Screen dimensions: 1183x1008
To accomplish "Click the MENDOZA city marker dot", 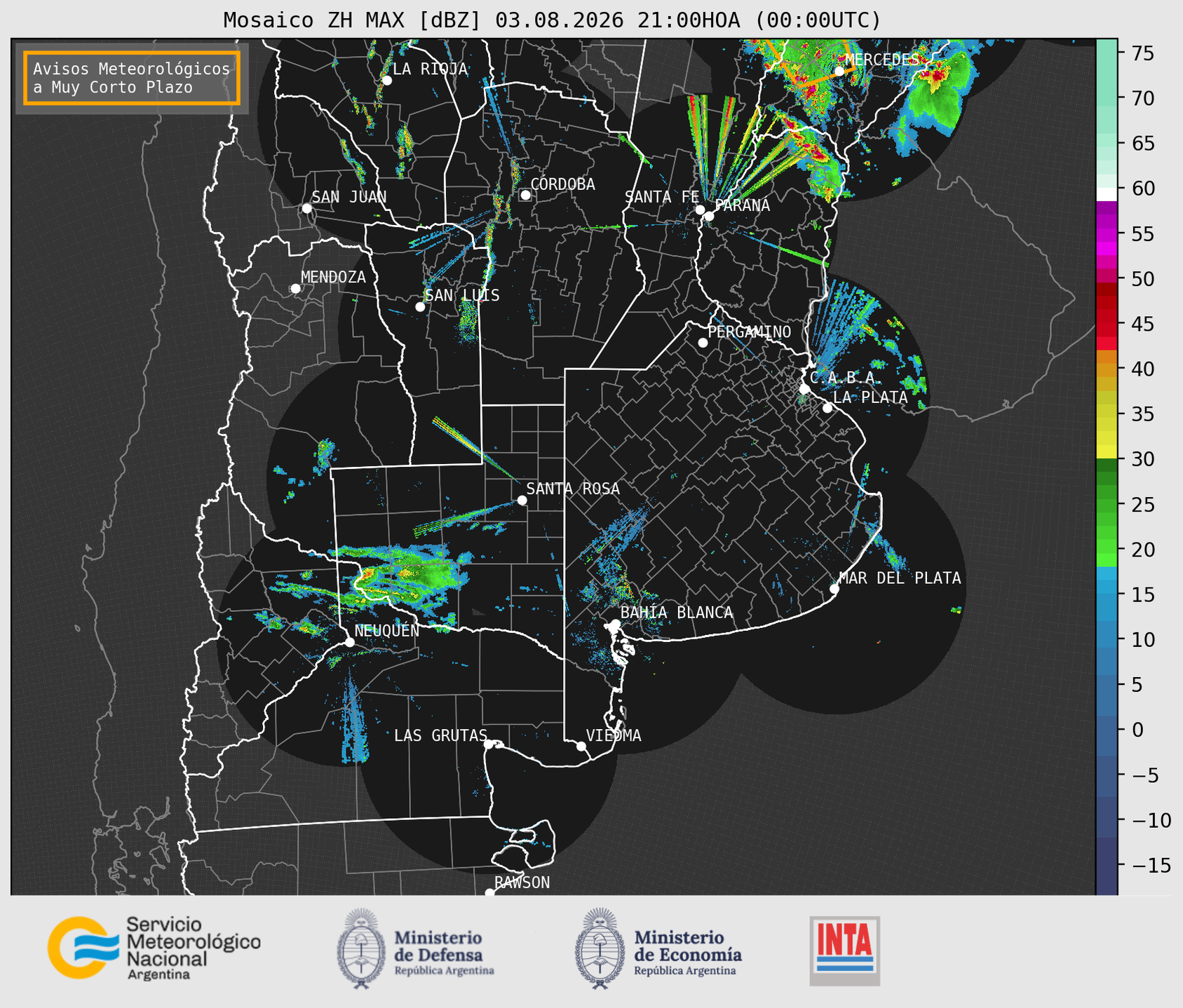I will (296, 289).
